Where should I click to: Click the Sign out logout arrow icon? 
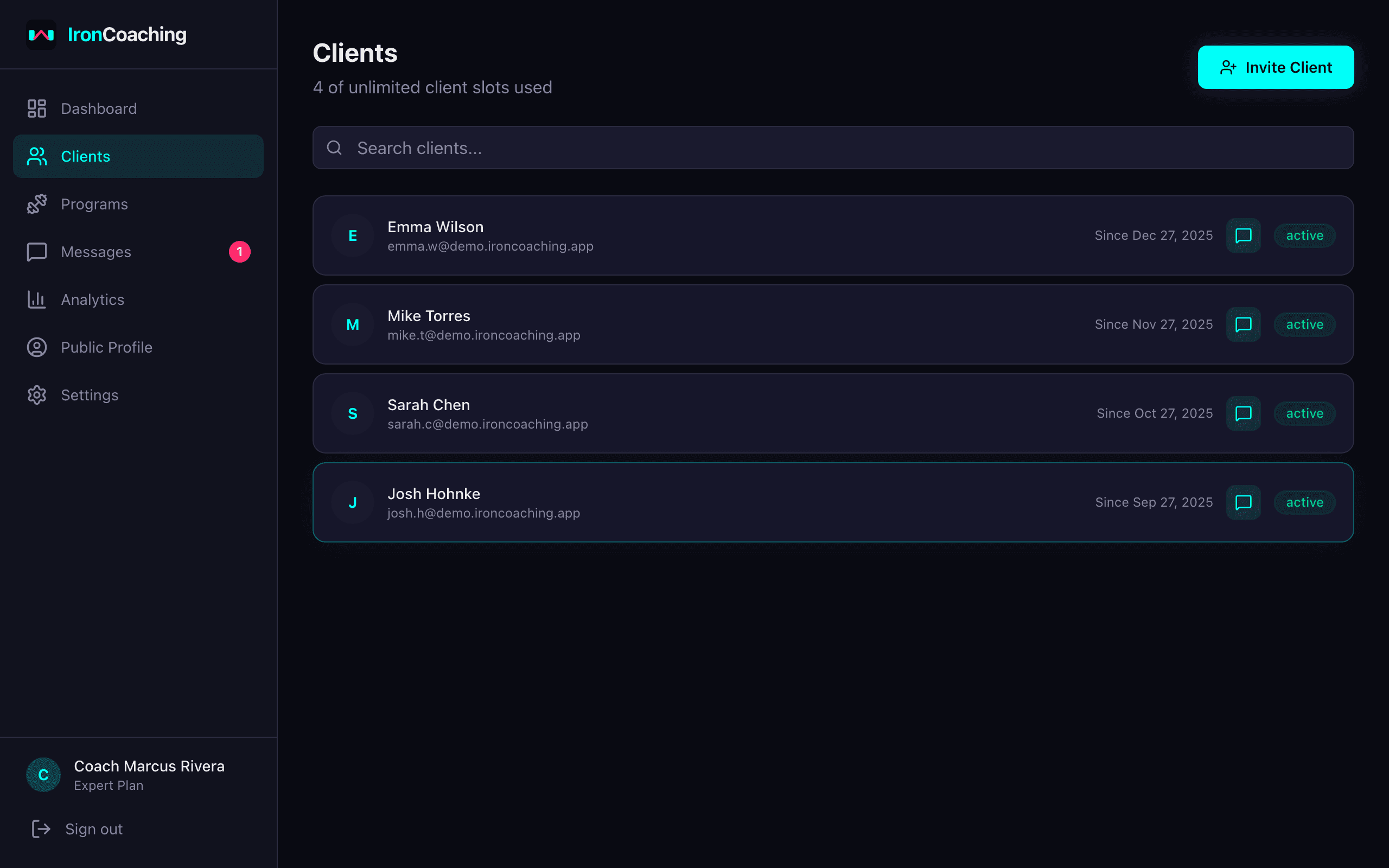(41, 828)
